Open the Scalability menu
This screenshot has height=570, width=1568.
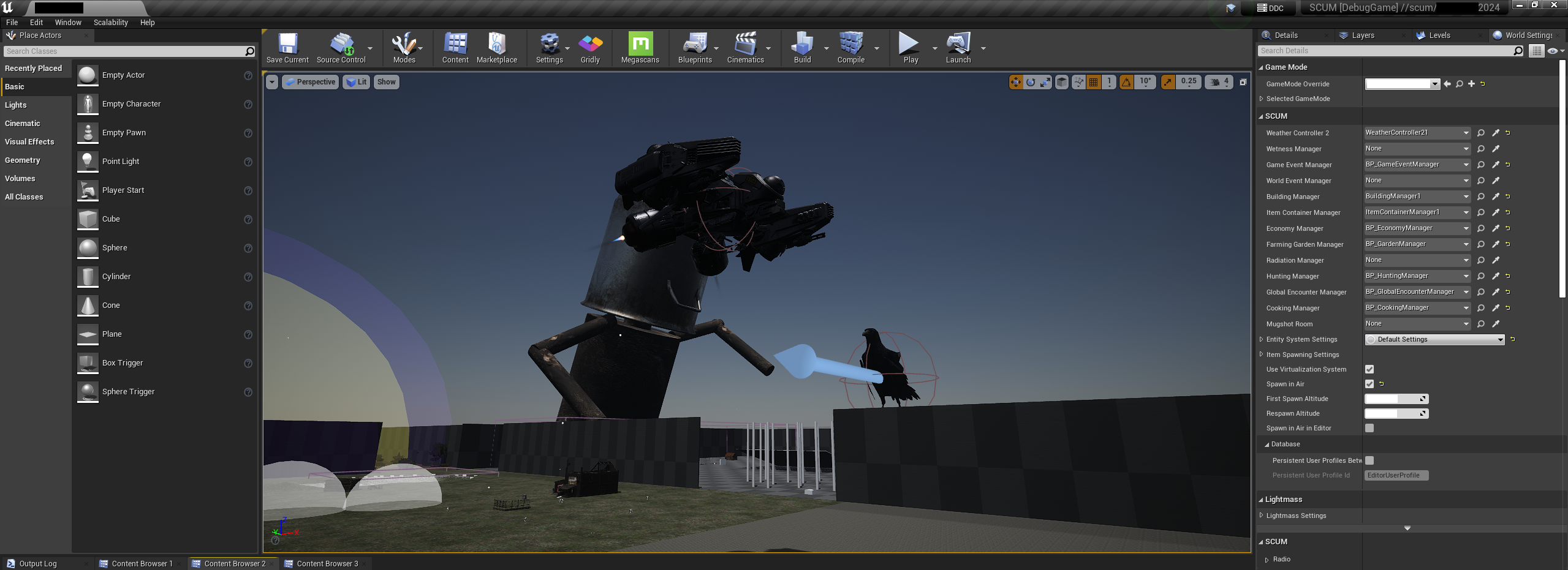point(110,23)
